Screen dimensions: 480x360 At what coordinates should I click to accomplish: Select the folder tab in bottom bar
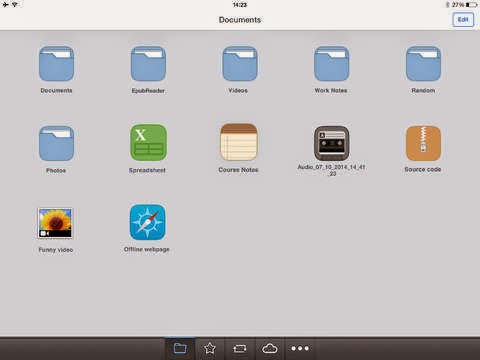click(x=180, y=348)
